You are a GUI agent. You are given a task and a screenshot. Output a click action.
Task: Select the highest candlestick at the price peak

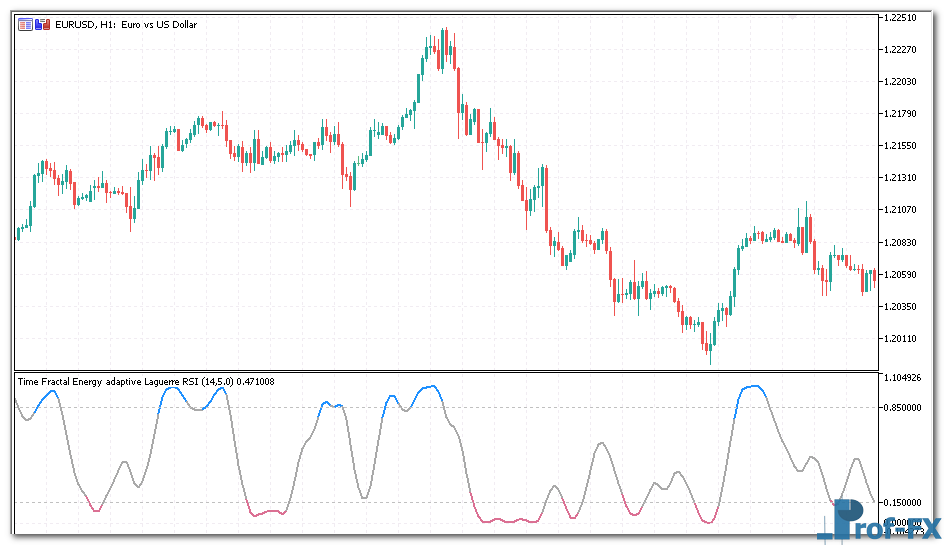tap(443, 45)
